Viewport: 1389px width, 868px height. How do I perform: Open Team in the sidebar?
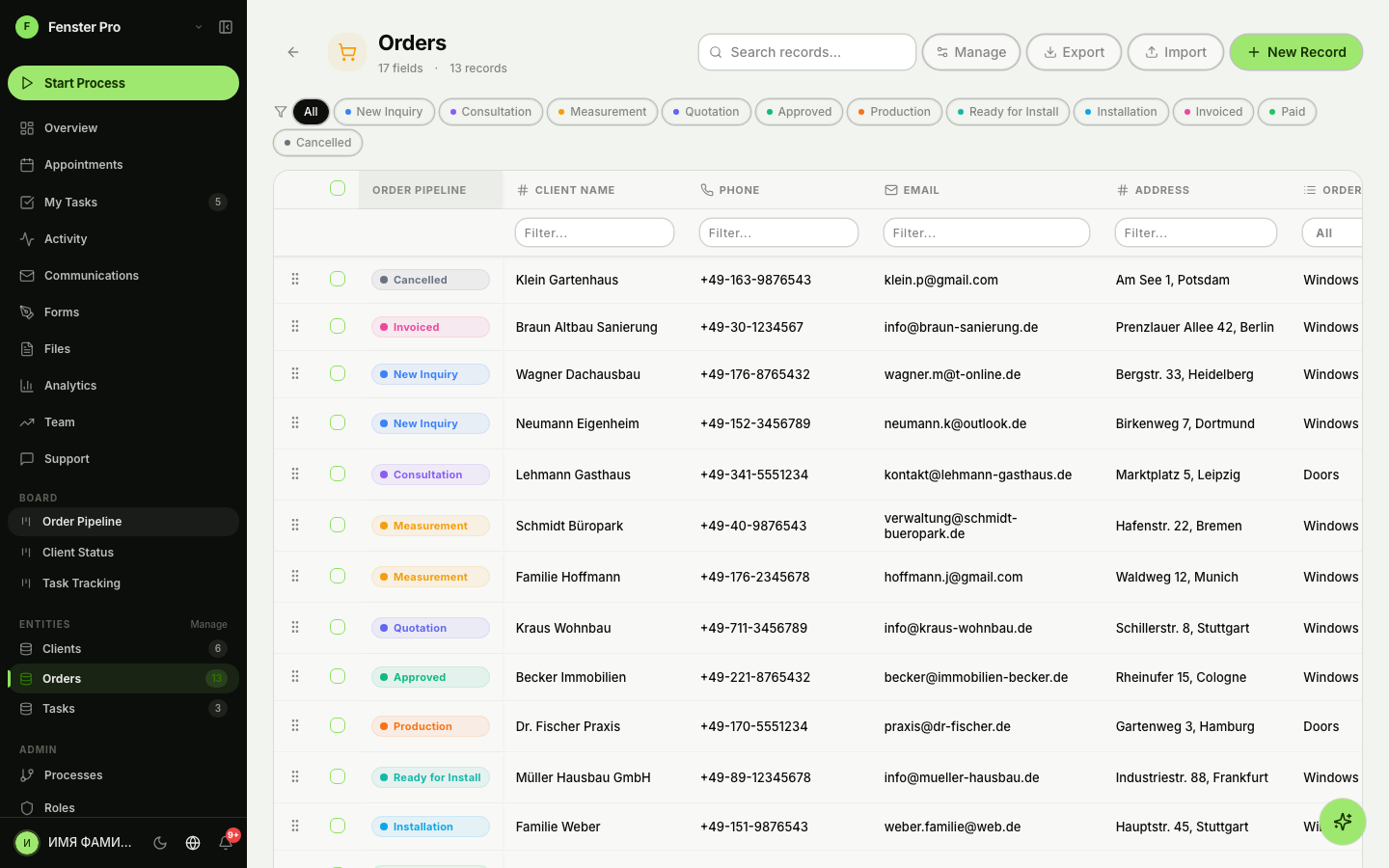click(123, 421)
